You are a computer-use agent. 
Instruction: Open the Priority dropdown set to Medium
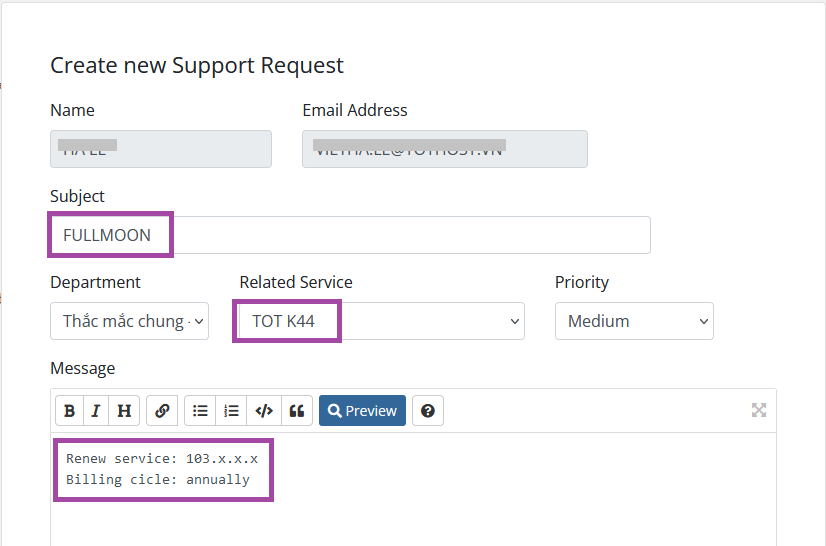(633, 321)
